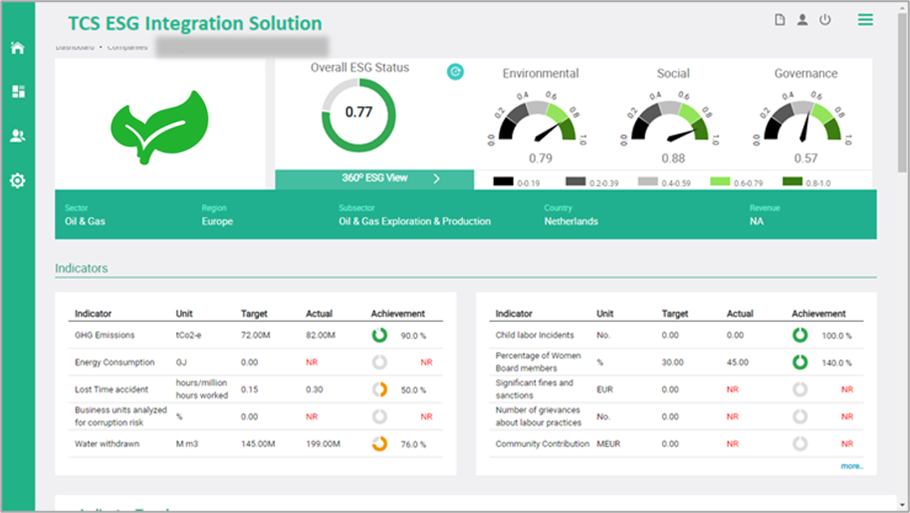The height and width of the screenshot is (513, 910).
Task: Click Lost Time accident achievement ring icon
Action: 380,389
